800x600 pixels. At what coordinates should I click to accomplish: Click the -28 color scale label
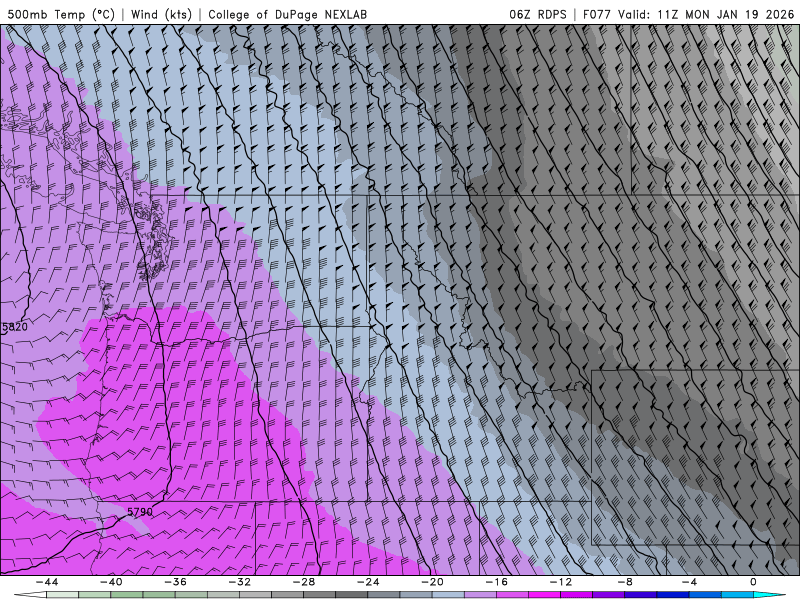click(x=304, y=582)
